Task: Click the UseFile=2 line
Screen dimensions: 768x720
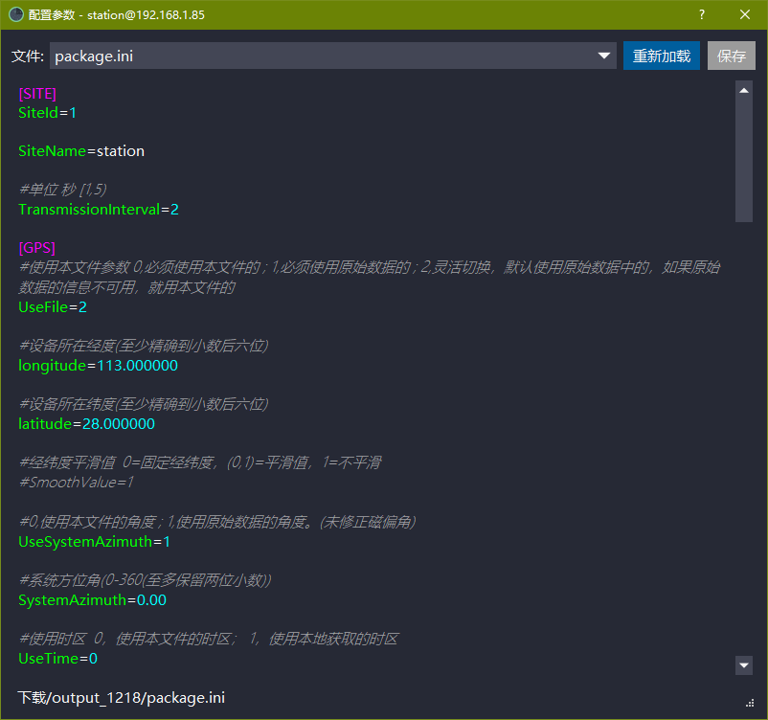Action: coord(52,307)
